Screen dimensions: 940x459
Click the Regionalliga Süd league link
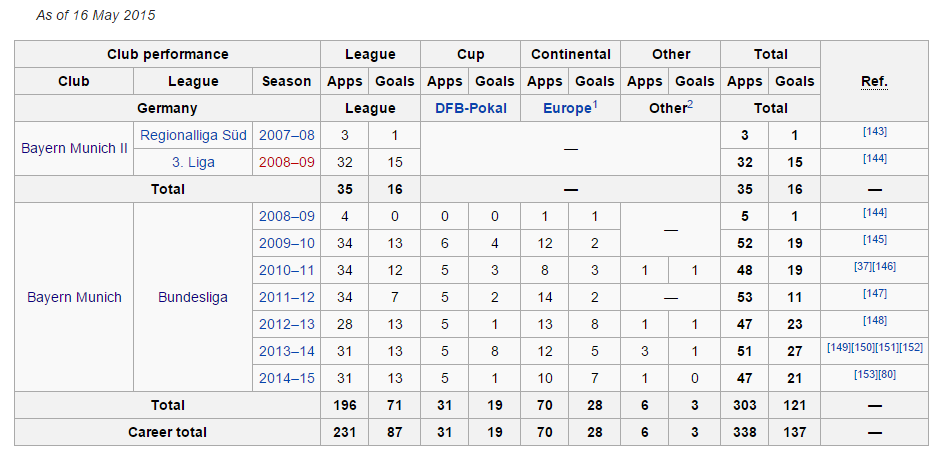191,134
